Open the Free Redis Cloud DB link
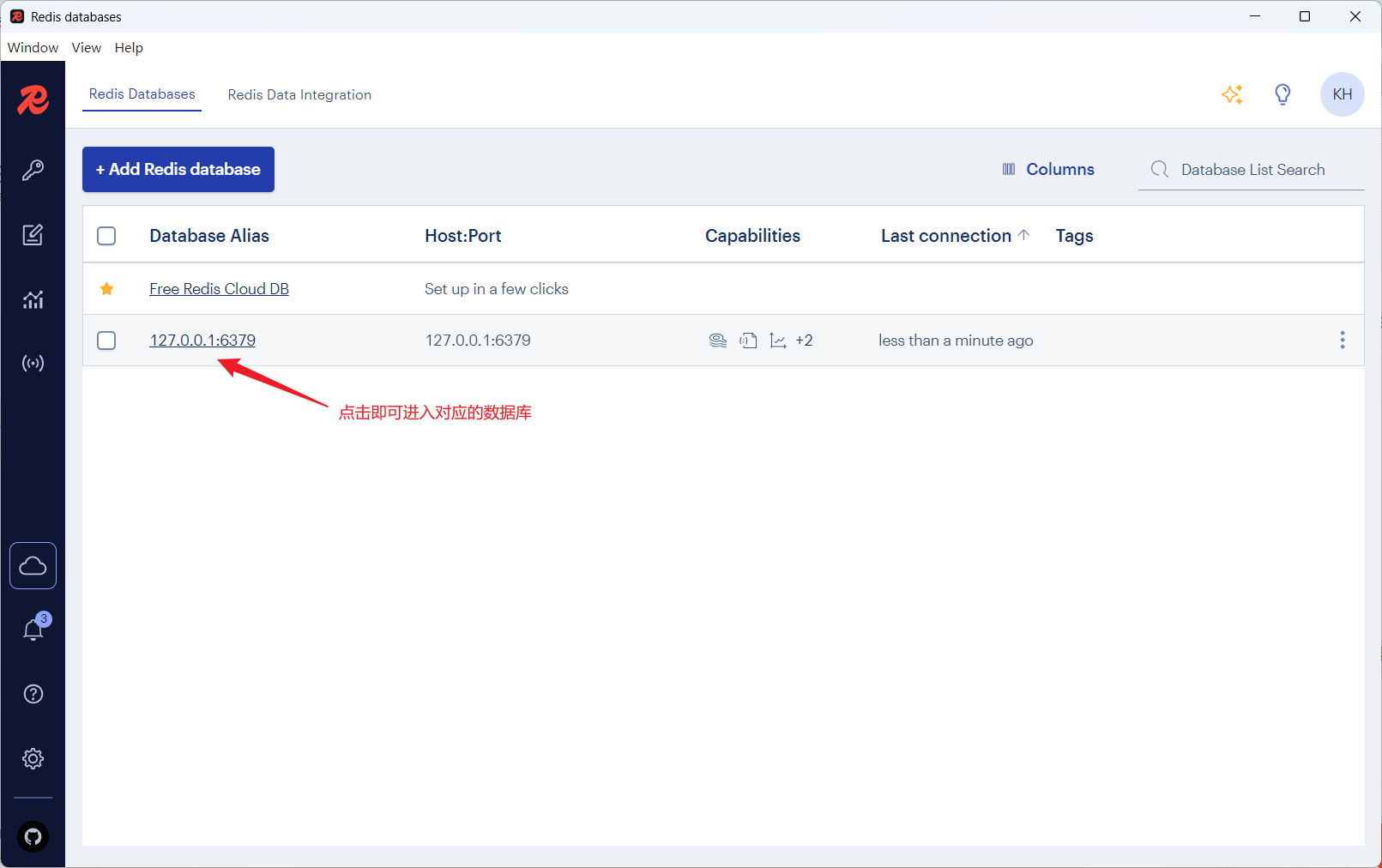Image resolution: width=1382 pixels, height=868 pixels. click(219, 289)
